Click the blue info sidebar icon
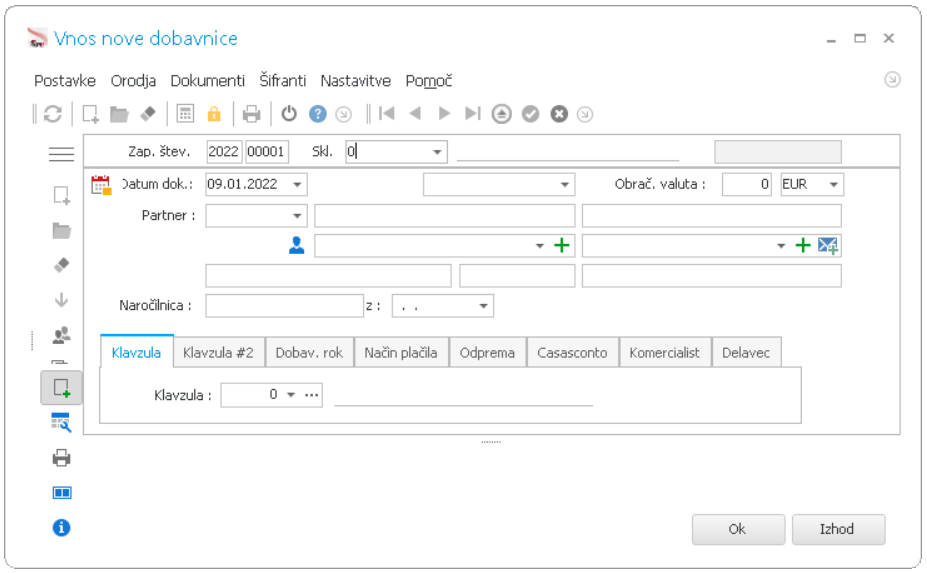Image resolution: width=927 pixels, height=573 pixels. click(61, 527)
